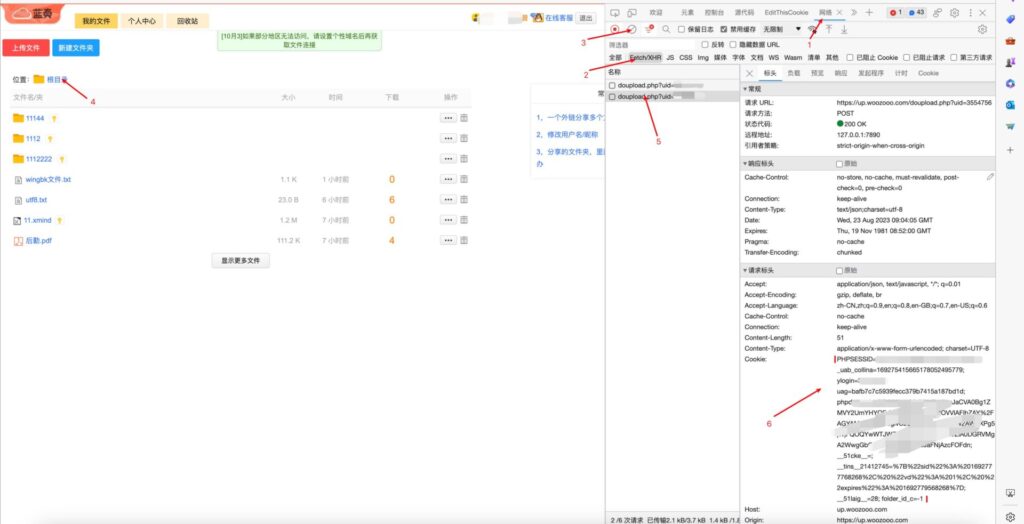Open the network settings gear icon
Image resolution: width=1024 pixels, height=524 pixels.
click(981, 29)
